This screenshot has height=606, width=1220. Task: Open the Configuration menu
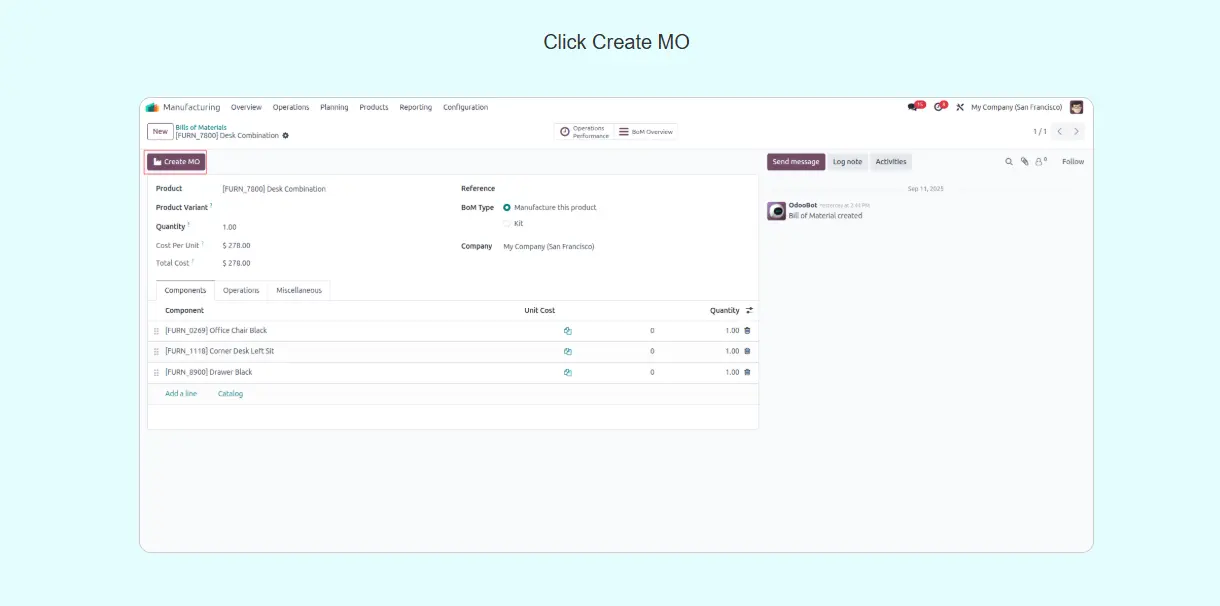[465, 107]
